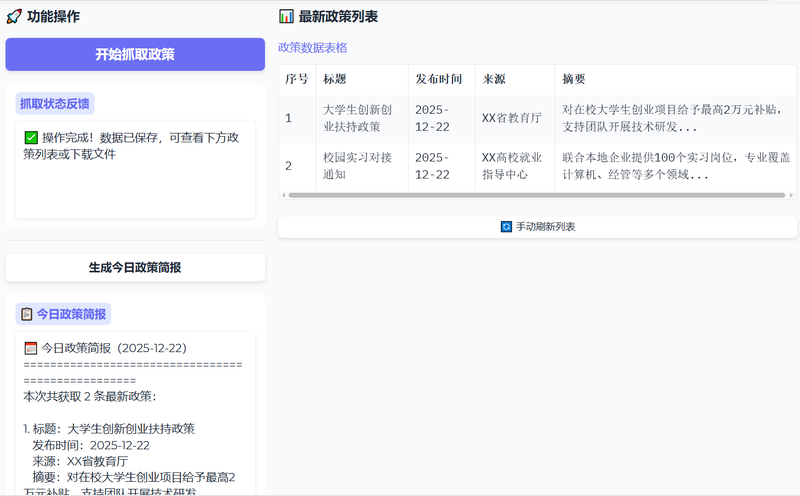Click the 发布时间 column header
This screenshot has width=800, height=496.
(x=439, y=79)
